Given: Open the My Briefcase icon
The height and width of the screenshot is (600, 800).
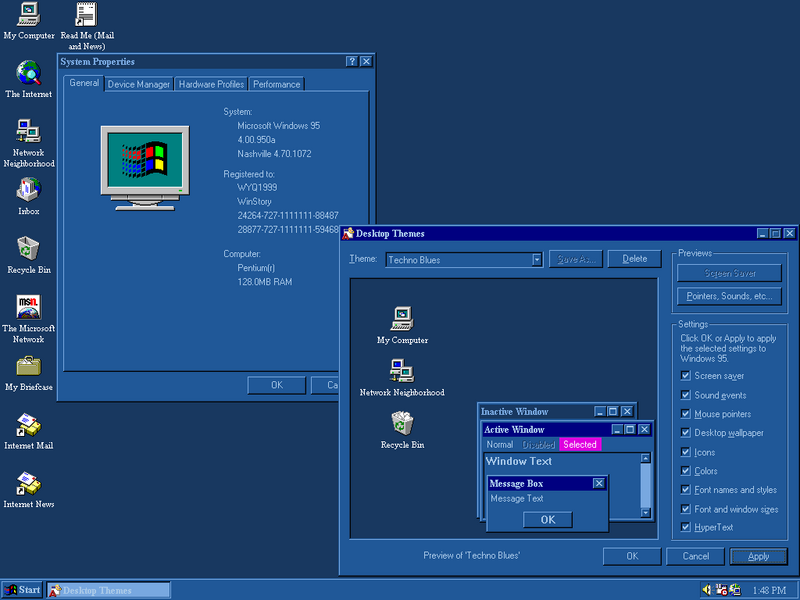Looking at the screenshot, I should (x=29, y=366).
